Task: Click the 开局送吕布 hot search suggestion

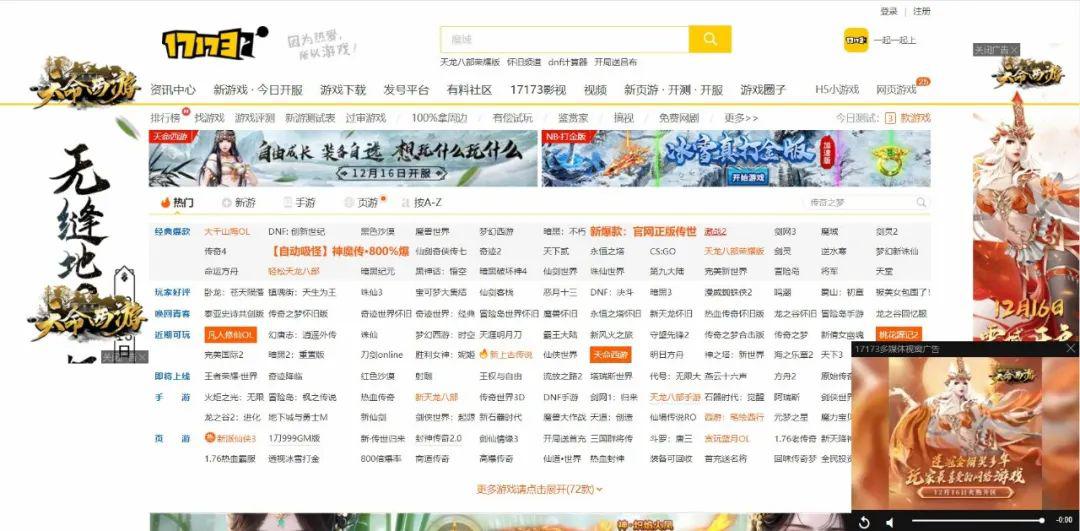Action: [x=615, y=62]
